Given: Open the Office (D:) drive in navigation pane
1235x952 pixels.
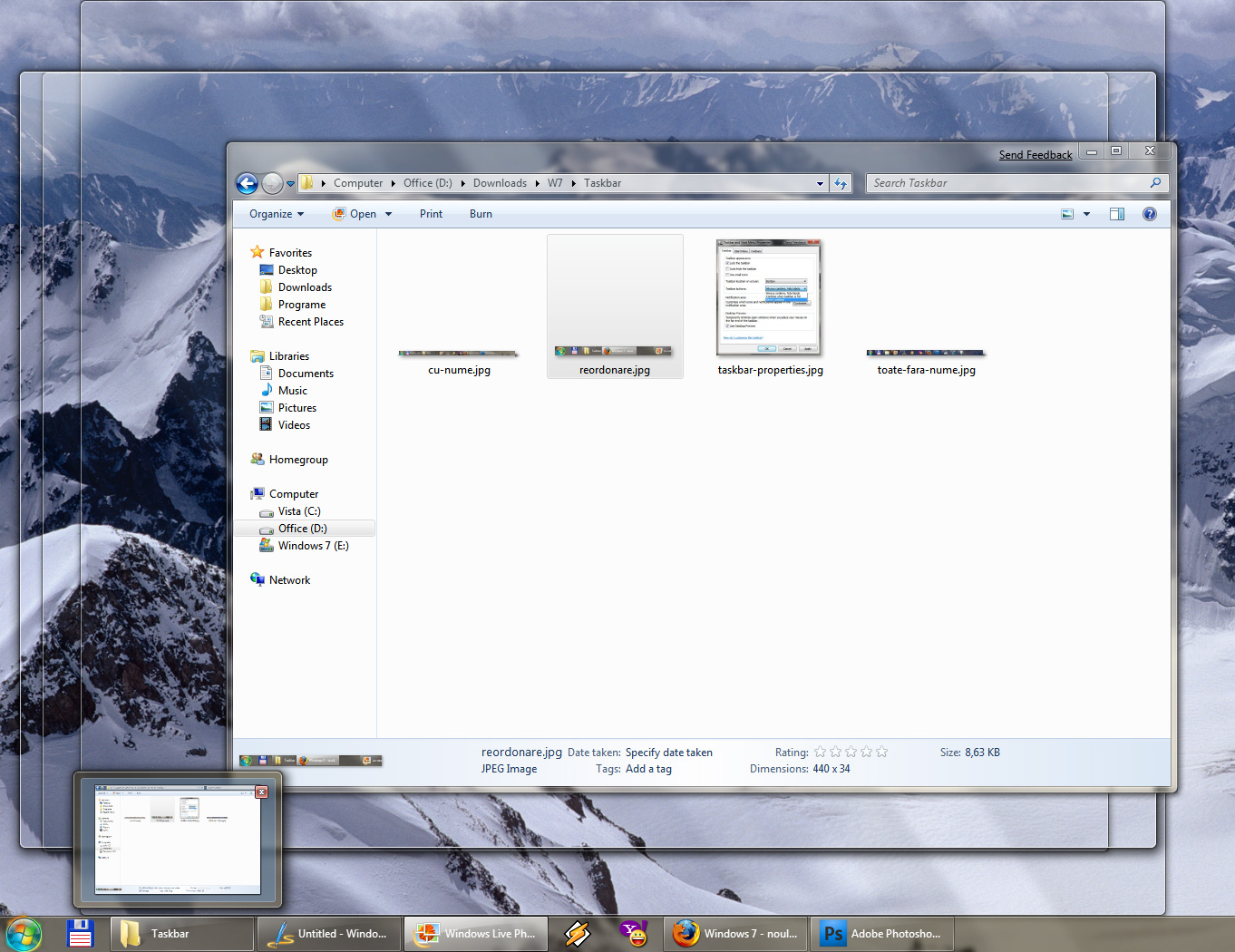Looking at the screenshot, I should 305,529.
